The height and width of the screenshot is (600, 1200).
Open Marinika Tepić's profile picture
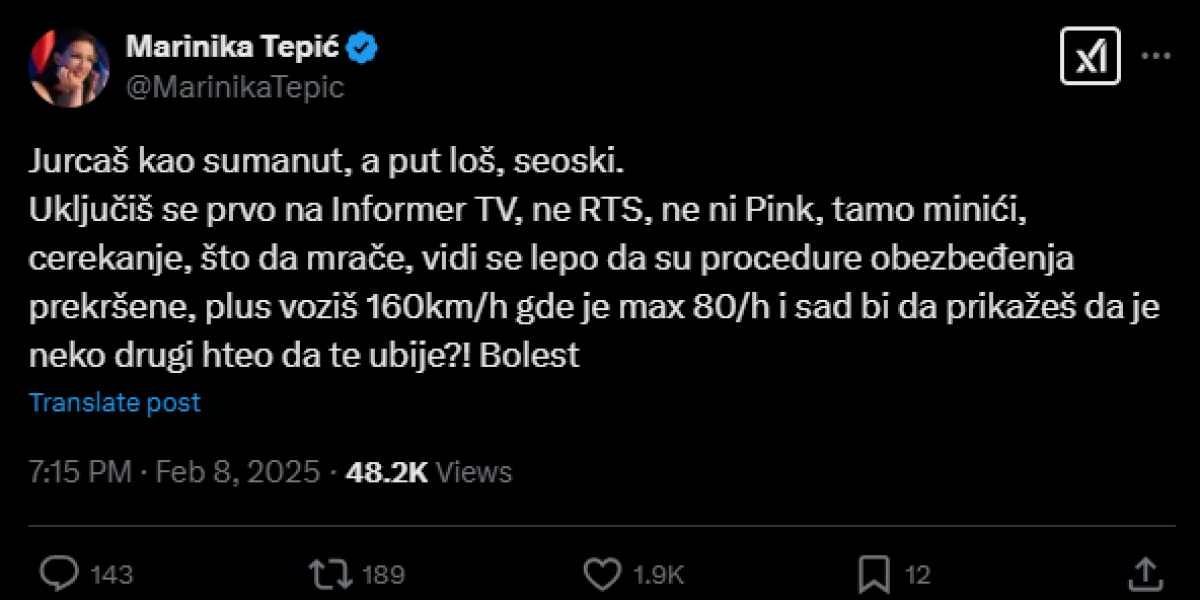(x=69, y=68)
